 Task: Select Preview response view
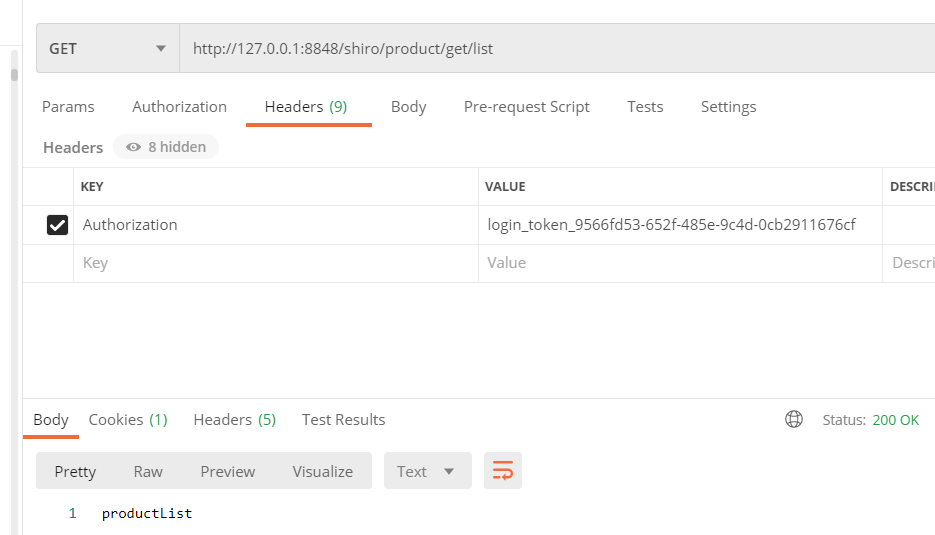227,471
